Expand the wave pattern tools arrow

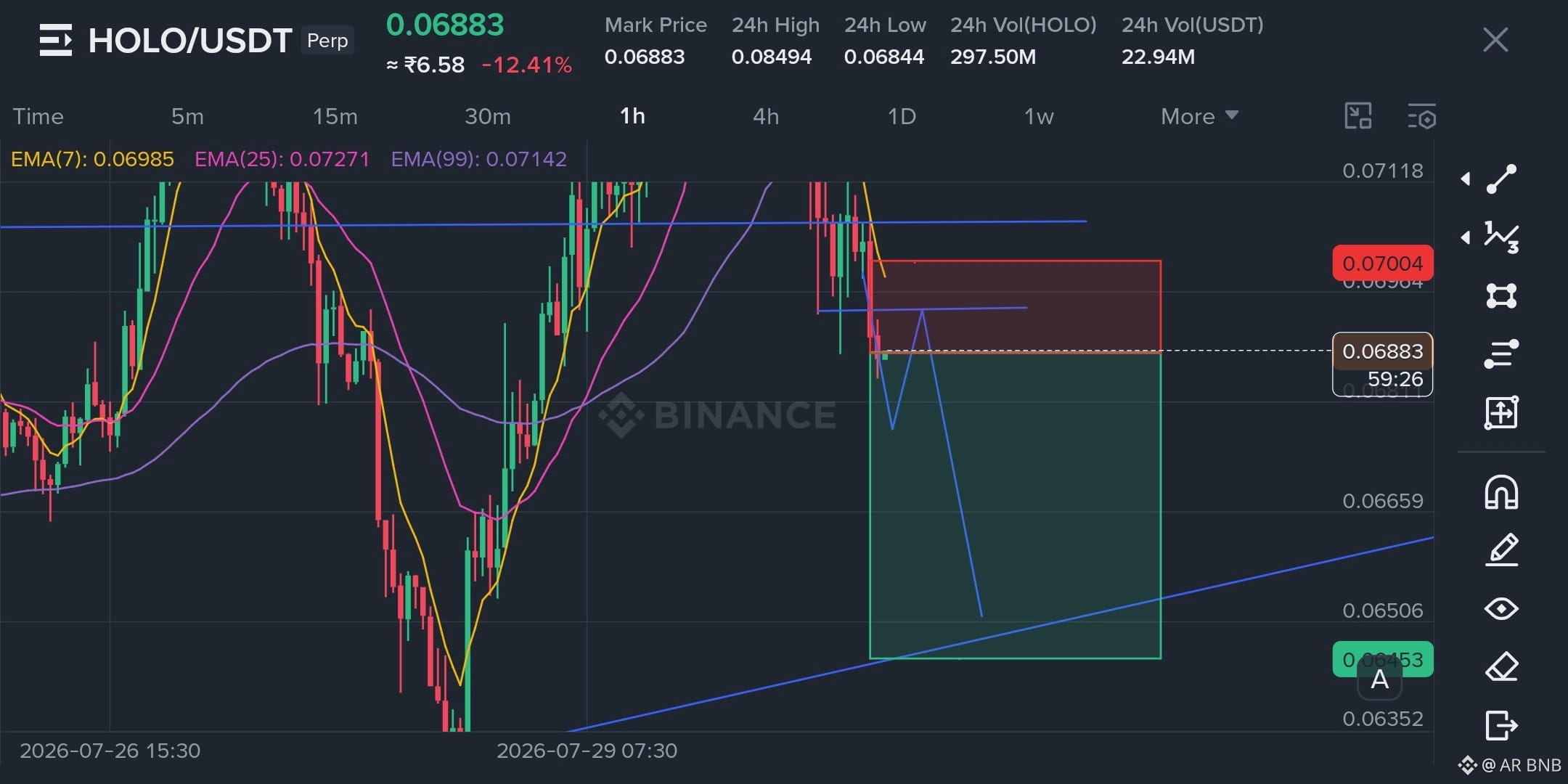[x=1466, y=237]
